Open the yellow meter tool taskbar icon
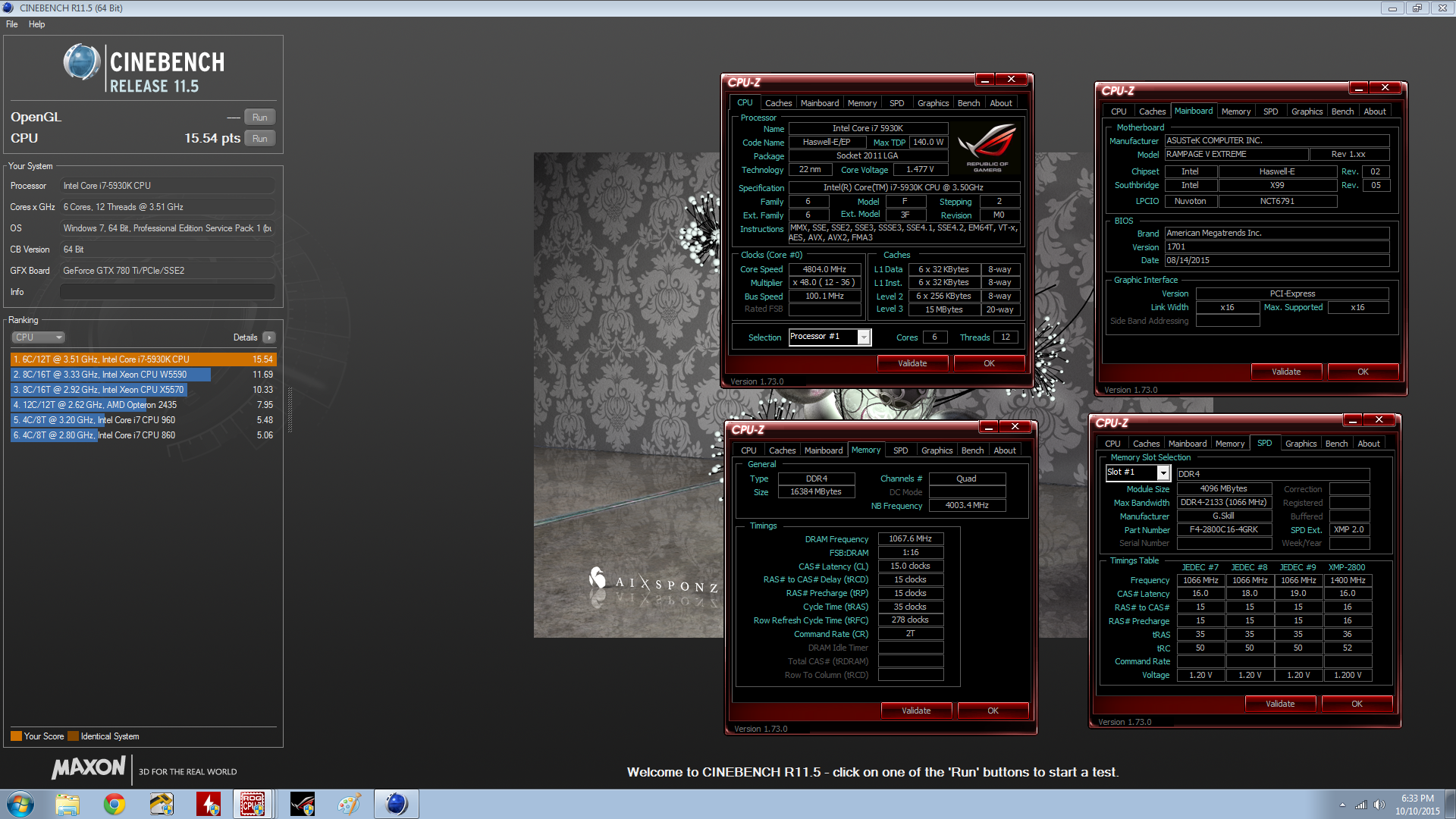This screenshot has width=1456, height=819. click(x=162, y=804)
